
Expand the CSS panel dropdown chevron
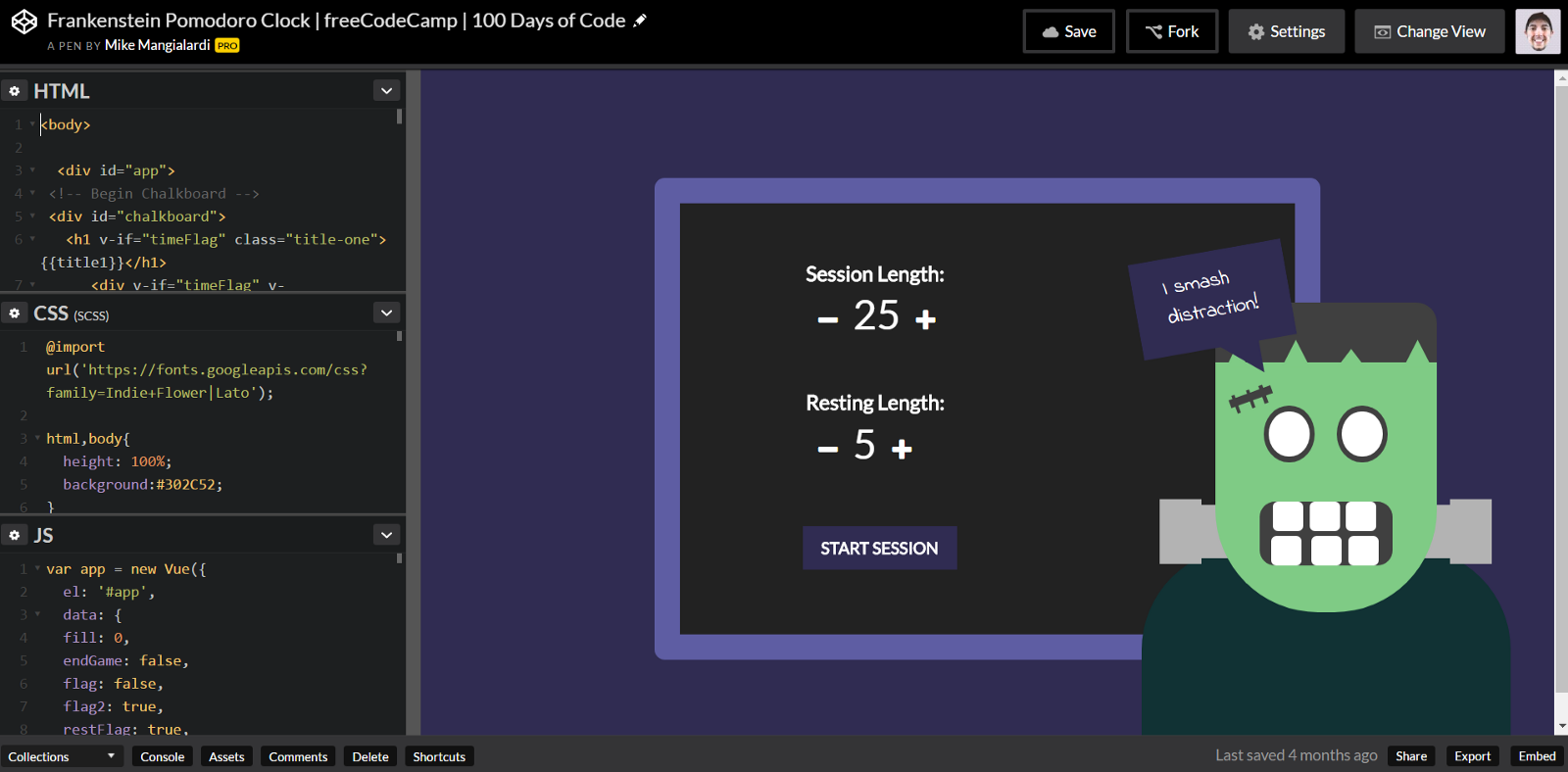387,314
